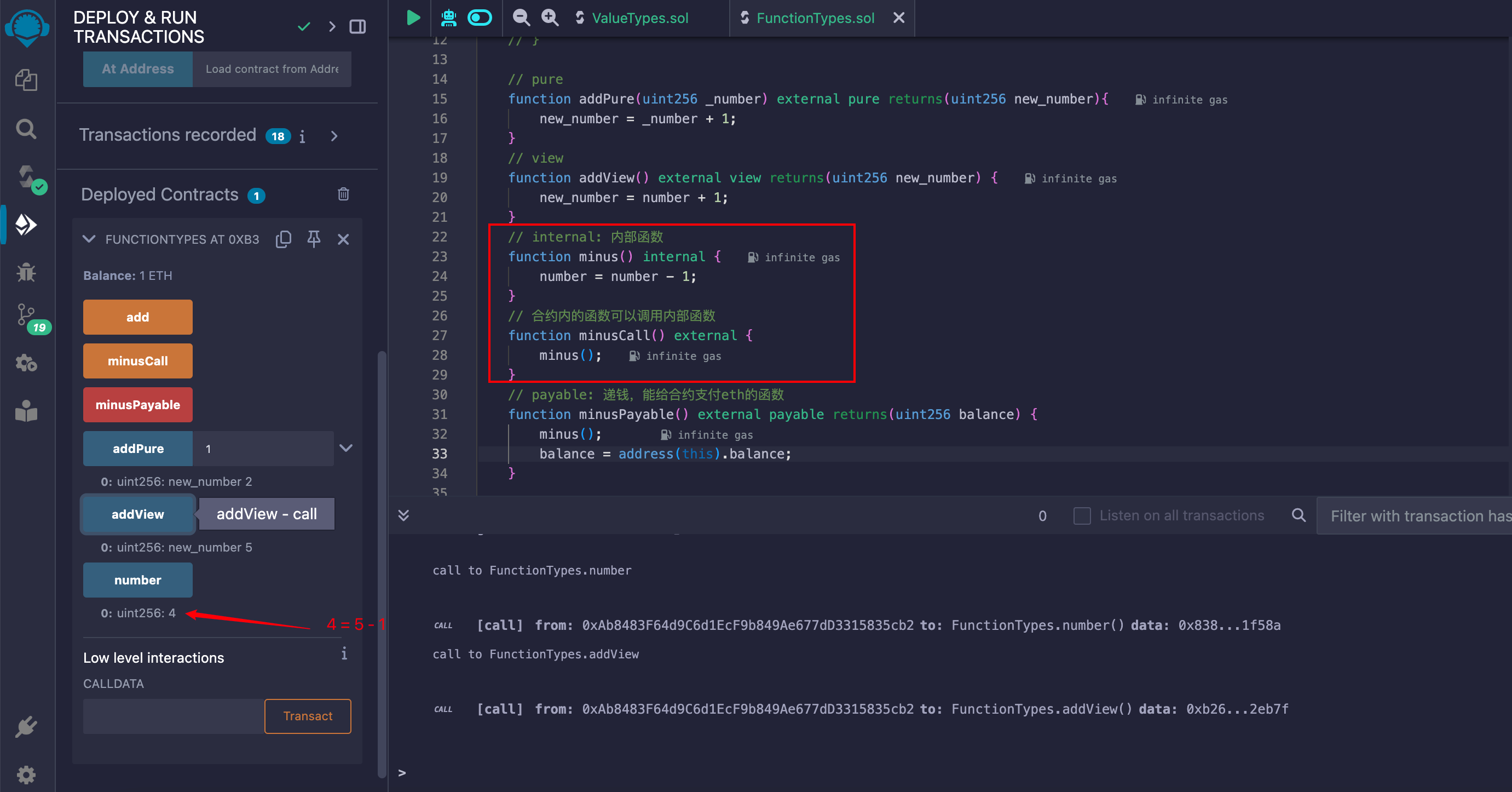The height and width of the screenshot is (792, 1512).
Task: Switch to the ValueTypes.sol tab
Action: tap(640, 18)
